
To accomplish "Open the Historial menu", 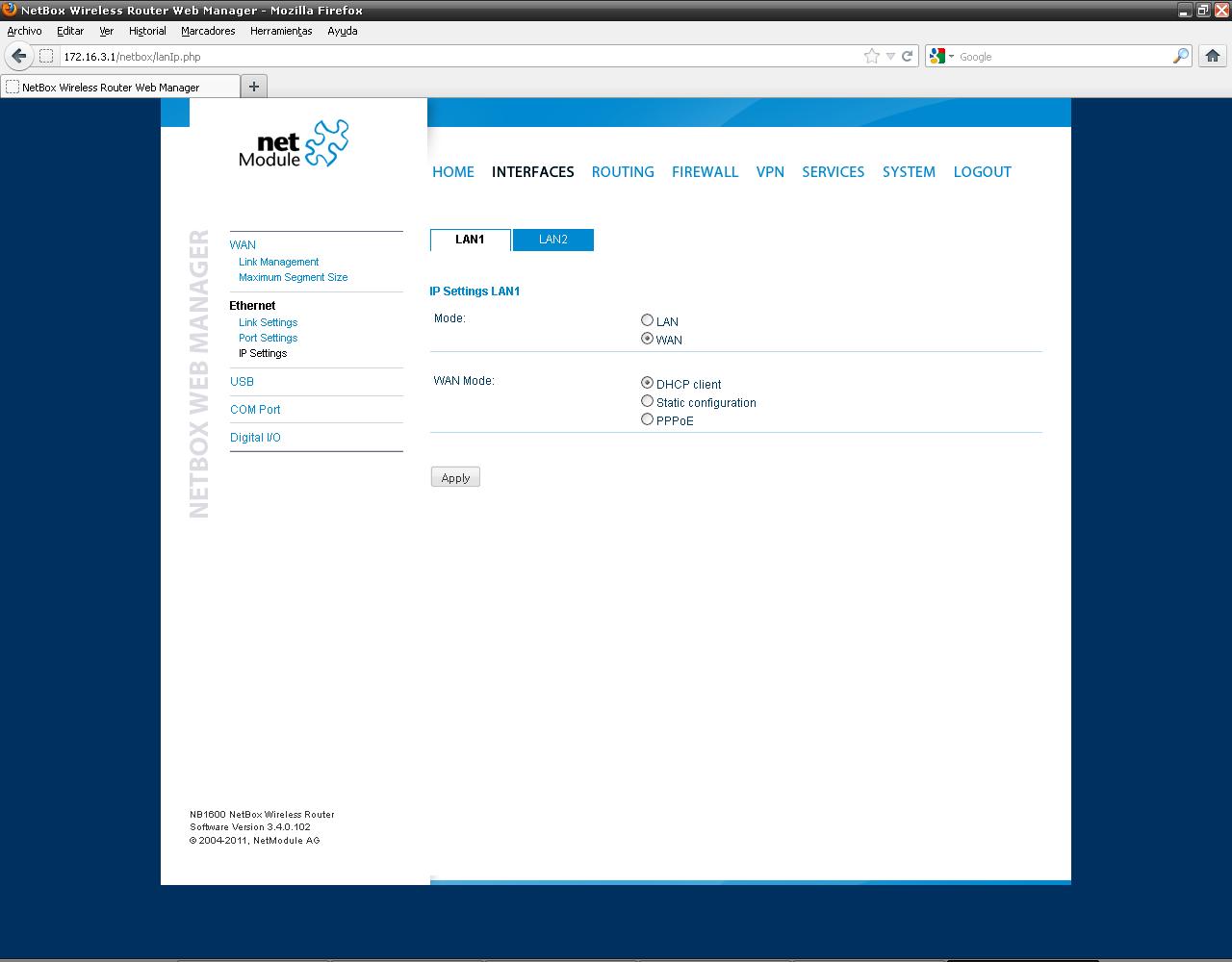I will 147,31.
